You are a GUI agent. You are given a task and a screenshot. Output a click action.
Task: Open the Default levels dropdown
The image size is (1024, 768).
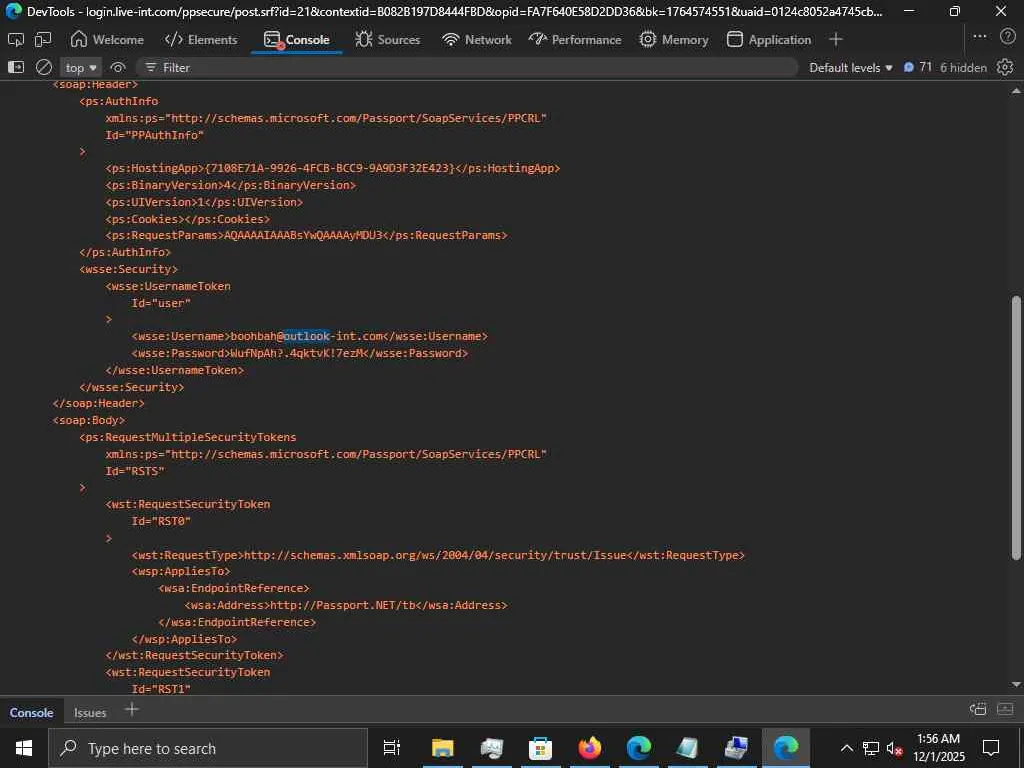click(850, 67)
